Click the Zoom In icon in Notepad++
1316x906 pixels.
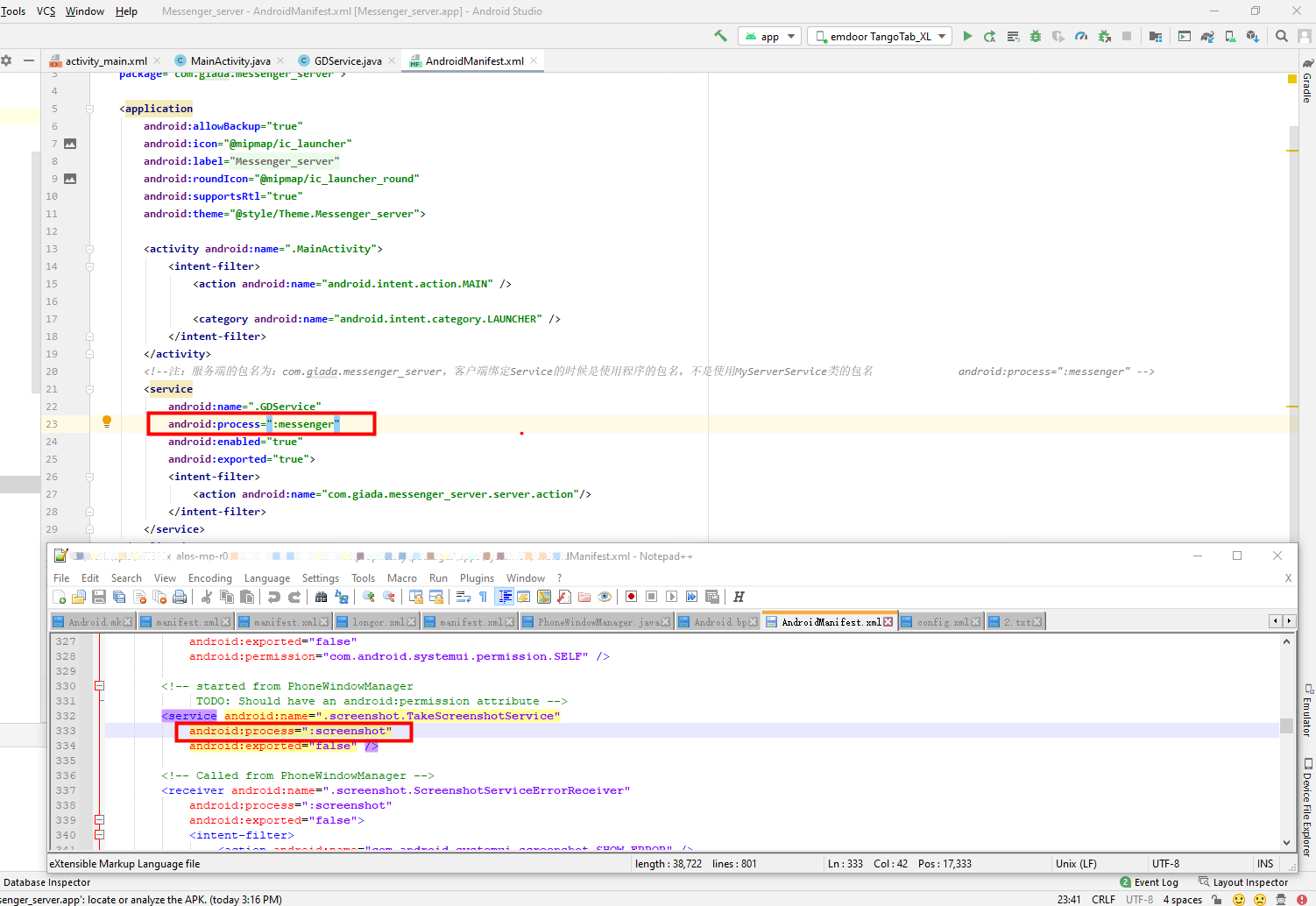[x=369, y=597]
